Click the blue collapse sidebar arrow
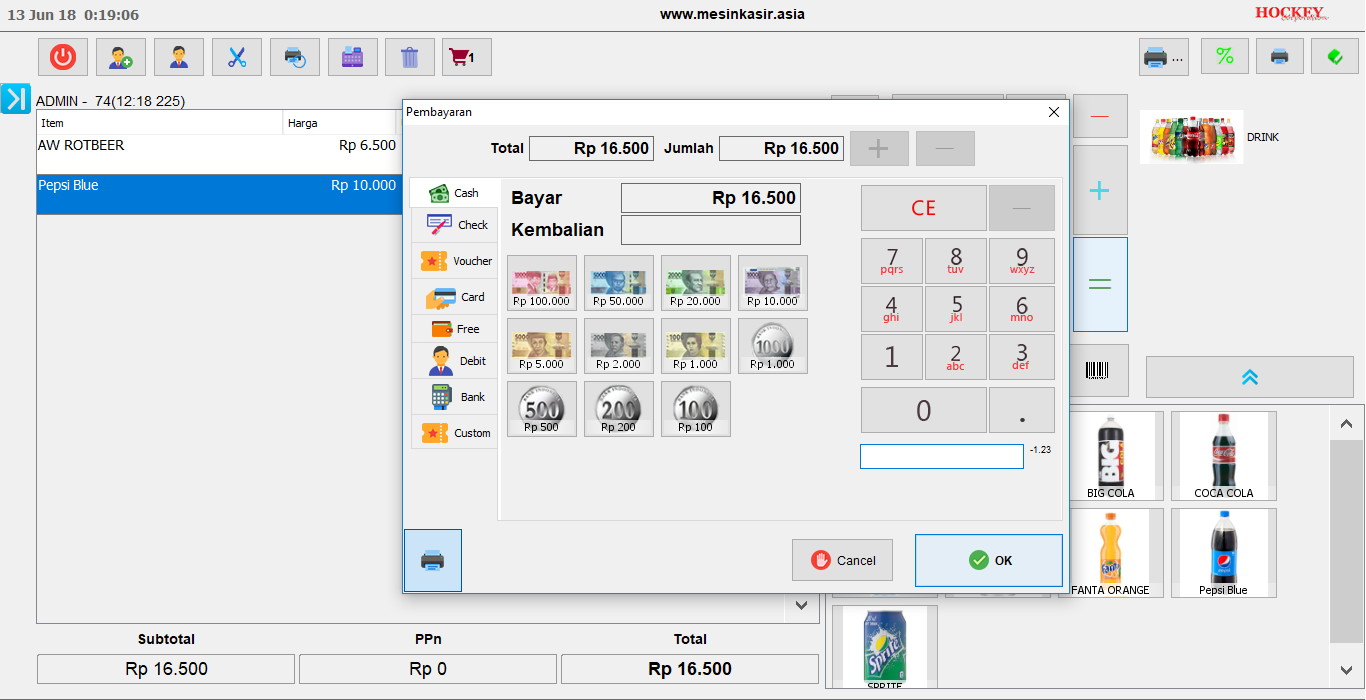This screenshot has width=1366, height=700. click(x=16, y=98)
